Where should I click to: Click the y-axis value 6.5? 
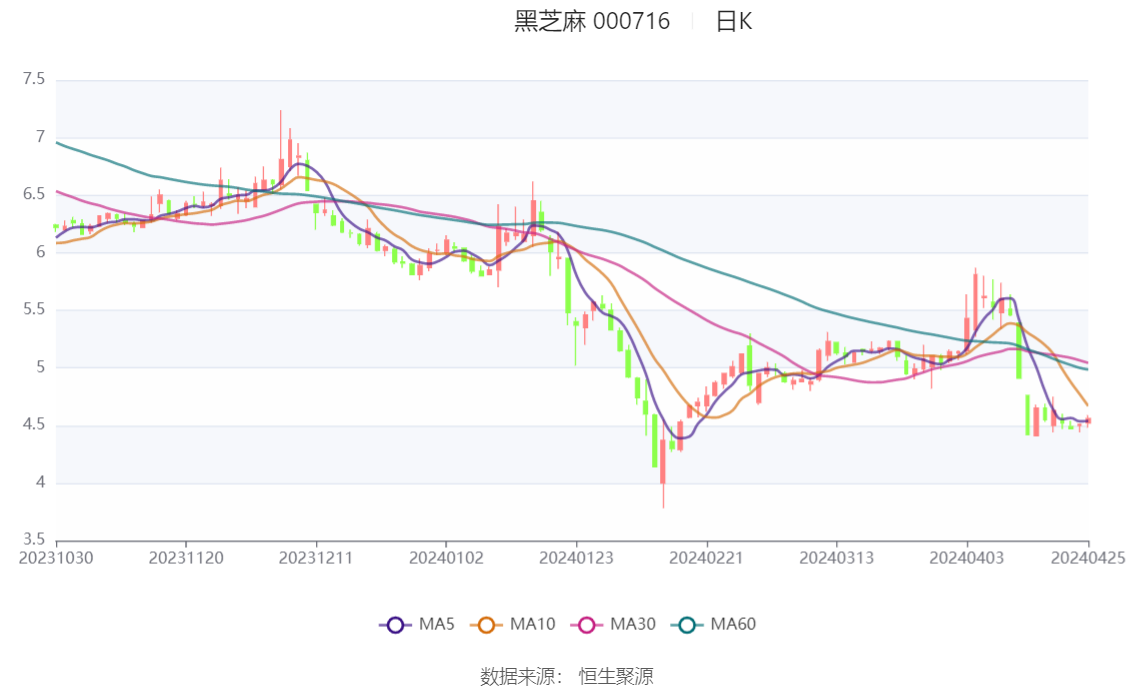click(x=33, y=194)
